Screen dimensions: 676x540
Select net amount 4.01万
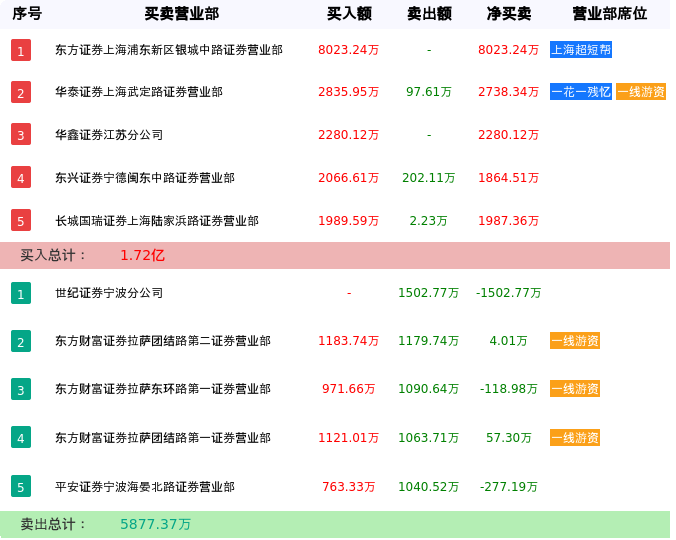[509, 341]
